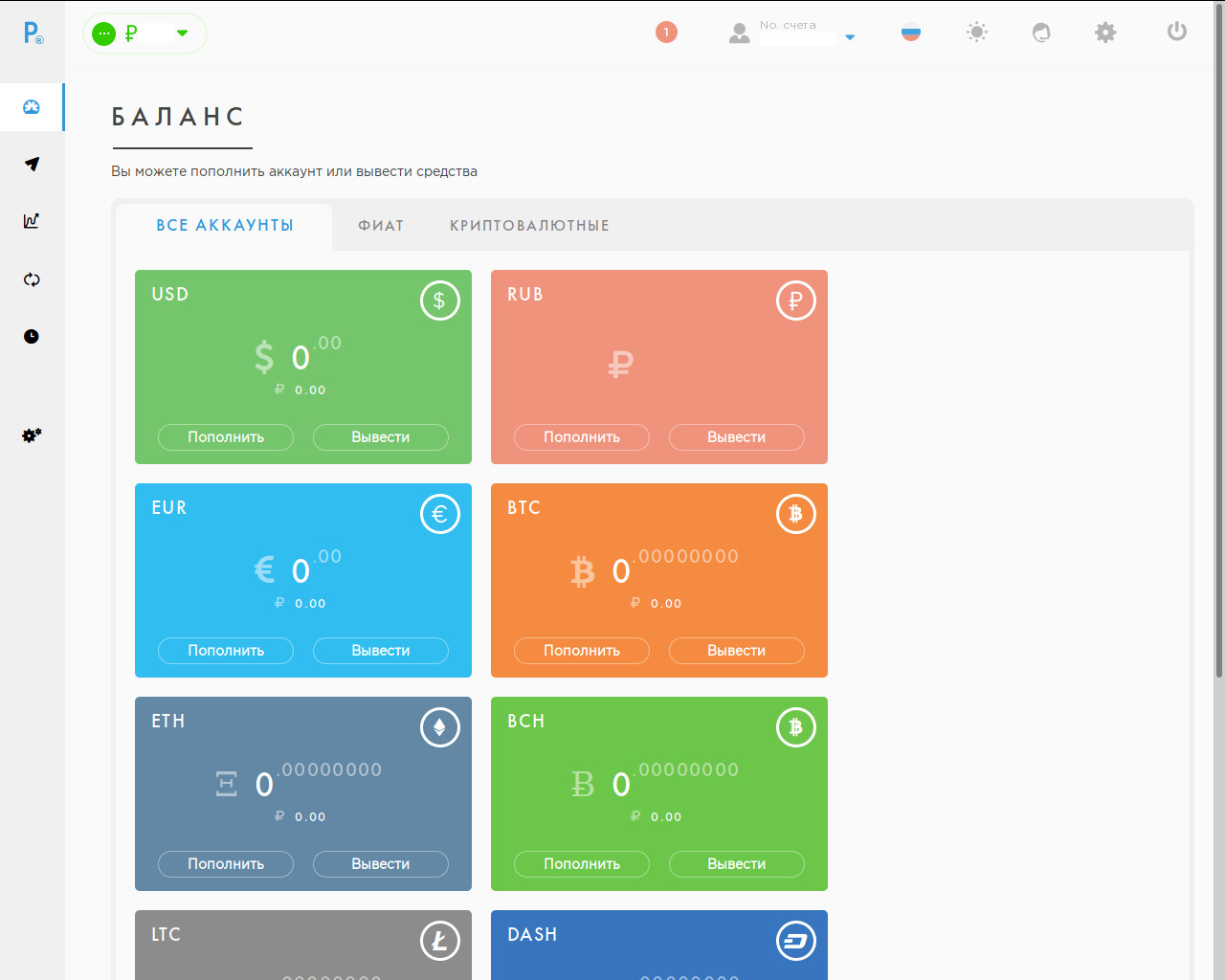Image resolution: width=1225 pixels, height=980 pixels.
Task: Click the BTC balance amount 0.00000000
Action: [x=676, y=567]
